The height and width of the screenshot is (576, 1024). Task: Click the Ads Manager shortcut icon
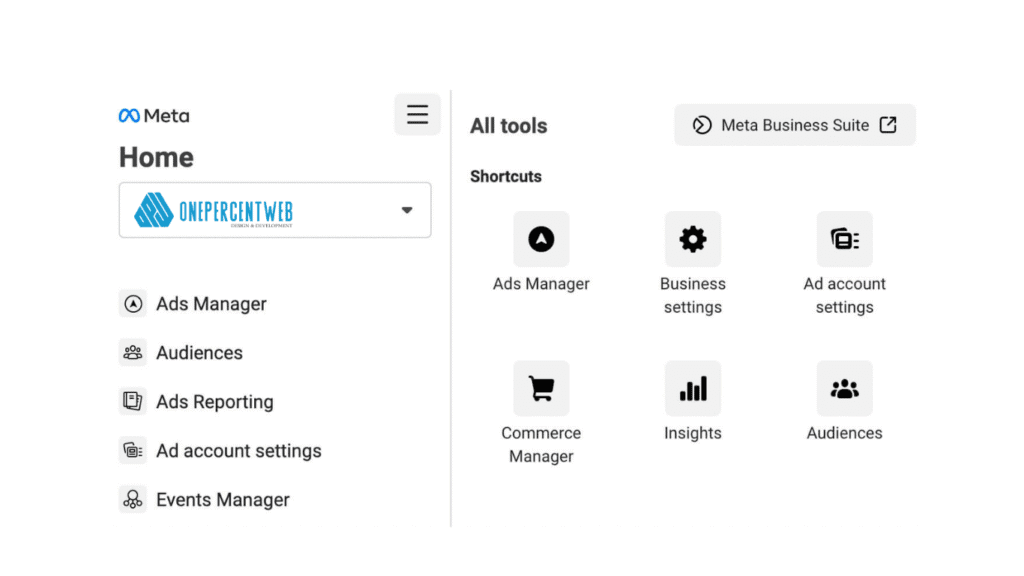point(541,239)
